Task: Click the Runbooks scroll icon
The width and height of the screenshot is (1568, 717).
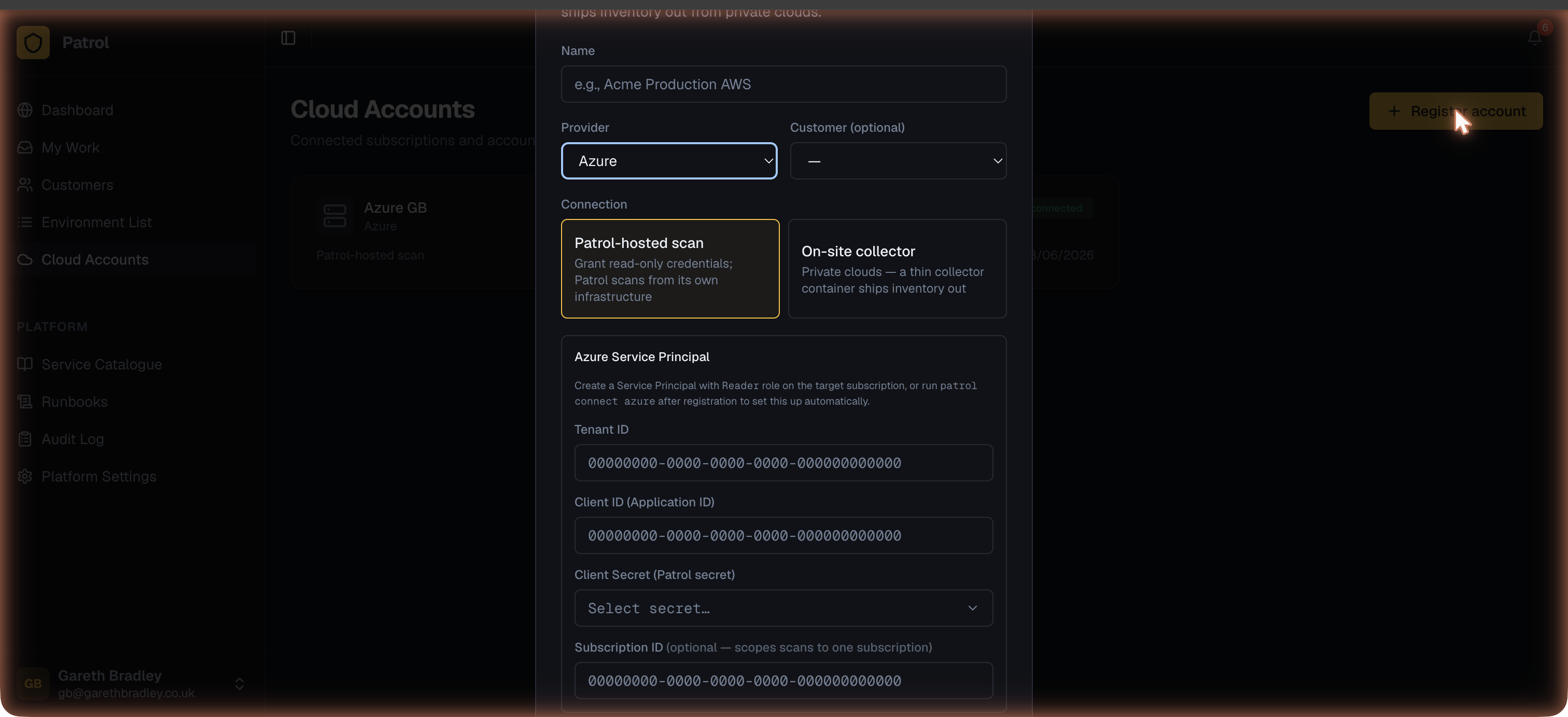Action: pyautogui.click(x=25, y=402)
